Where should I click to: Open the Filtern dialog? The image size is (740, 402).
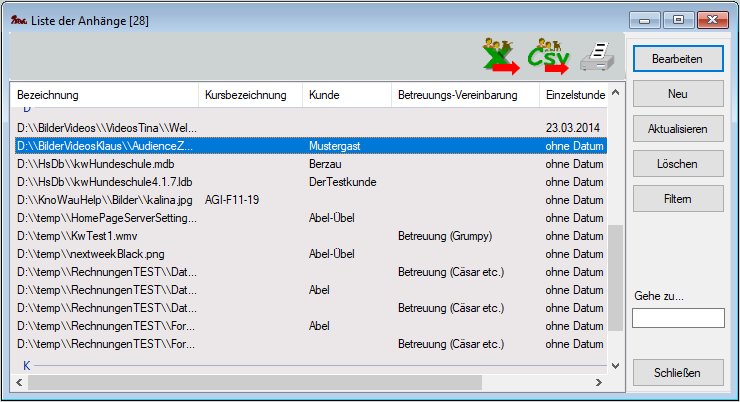pyautogui.click(x=678, y=199)
